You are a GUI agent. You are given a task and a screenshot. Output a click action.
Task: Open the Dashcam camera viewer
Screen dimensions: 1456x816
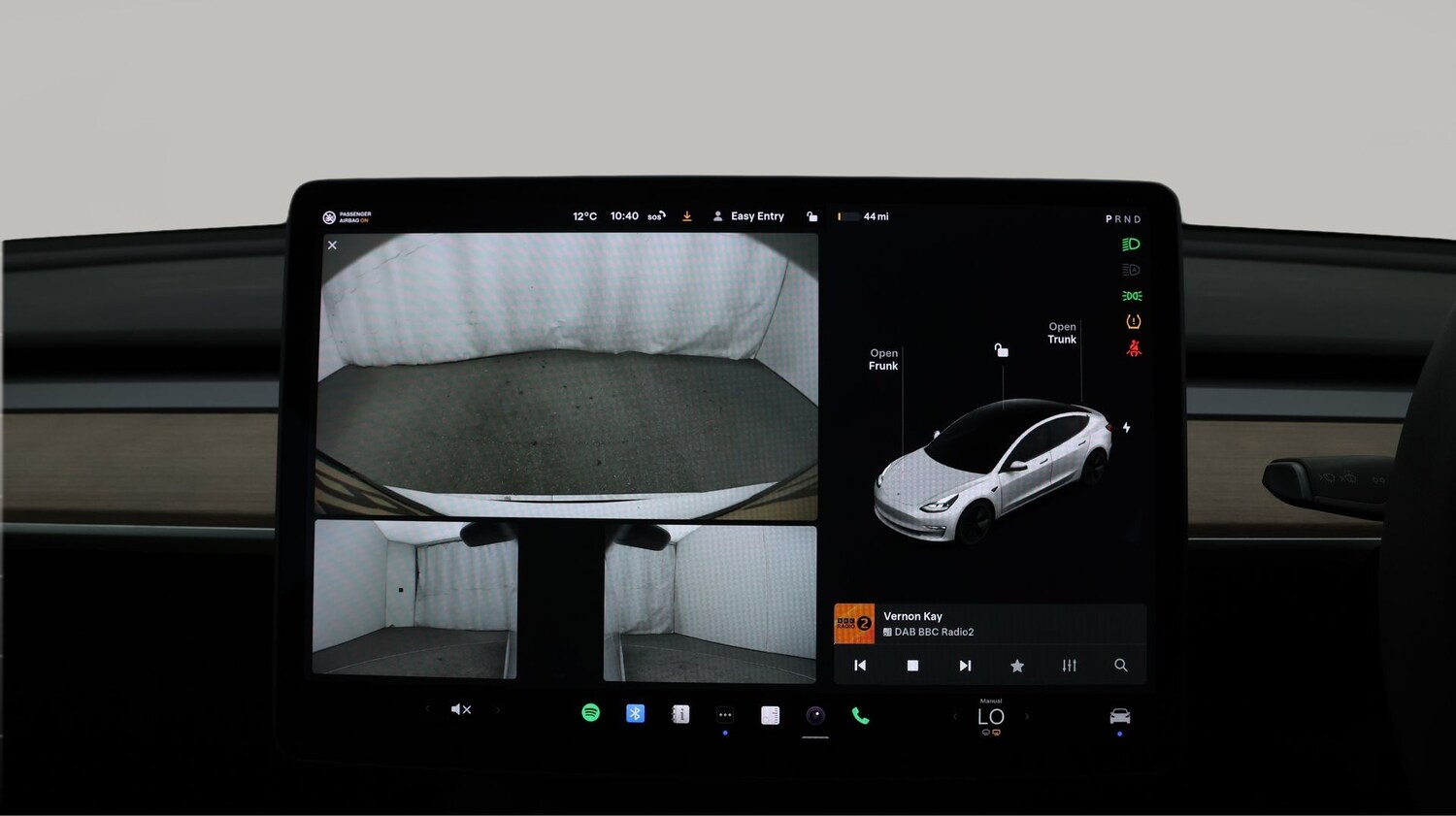(x=815, y=715)
